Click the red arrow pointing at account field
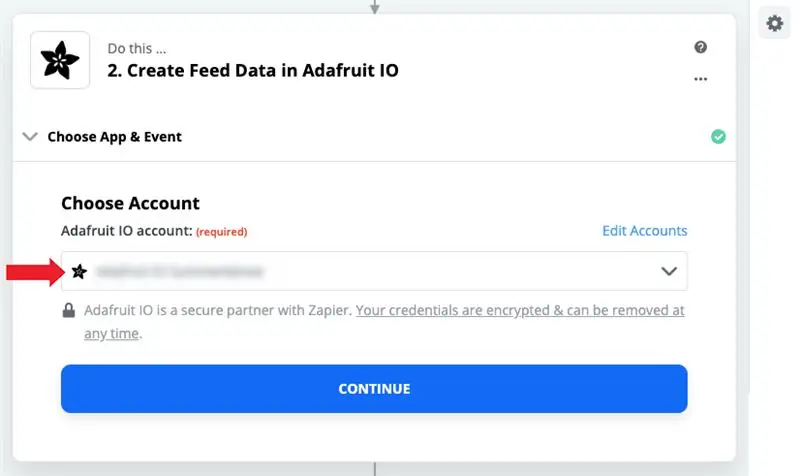 [x=35, y=272]
